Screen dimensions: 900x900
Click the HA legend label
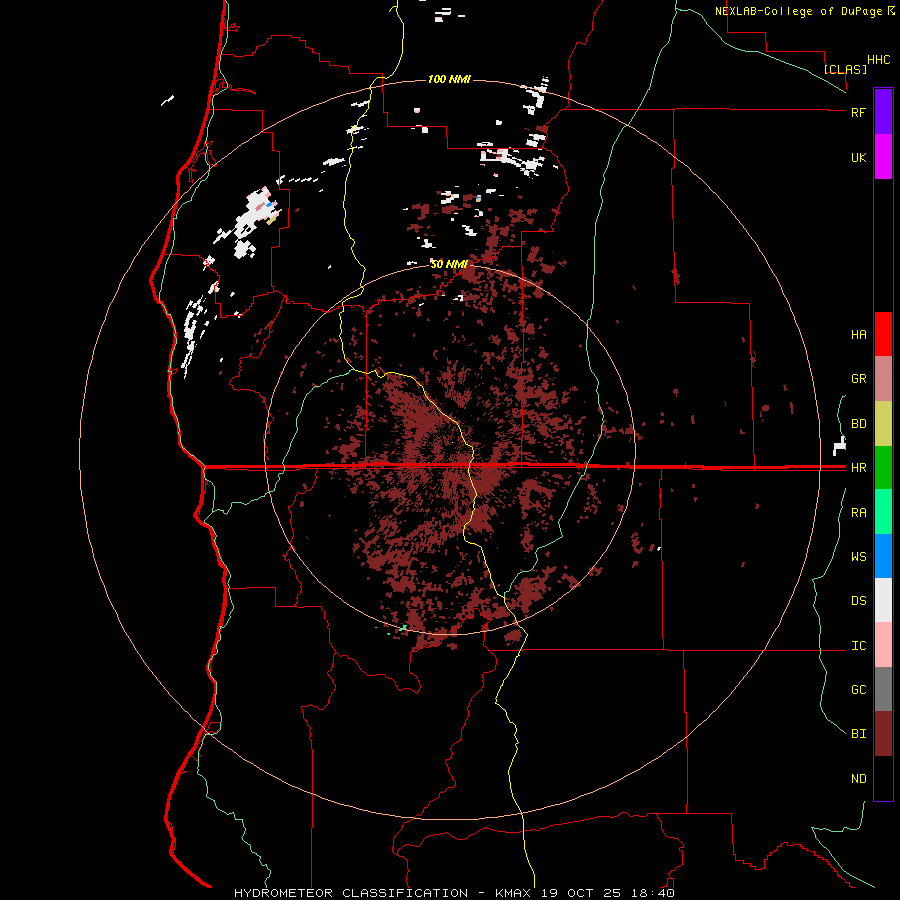(x=858, y=334)
